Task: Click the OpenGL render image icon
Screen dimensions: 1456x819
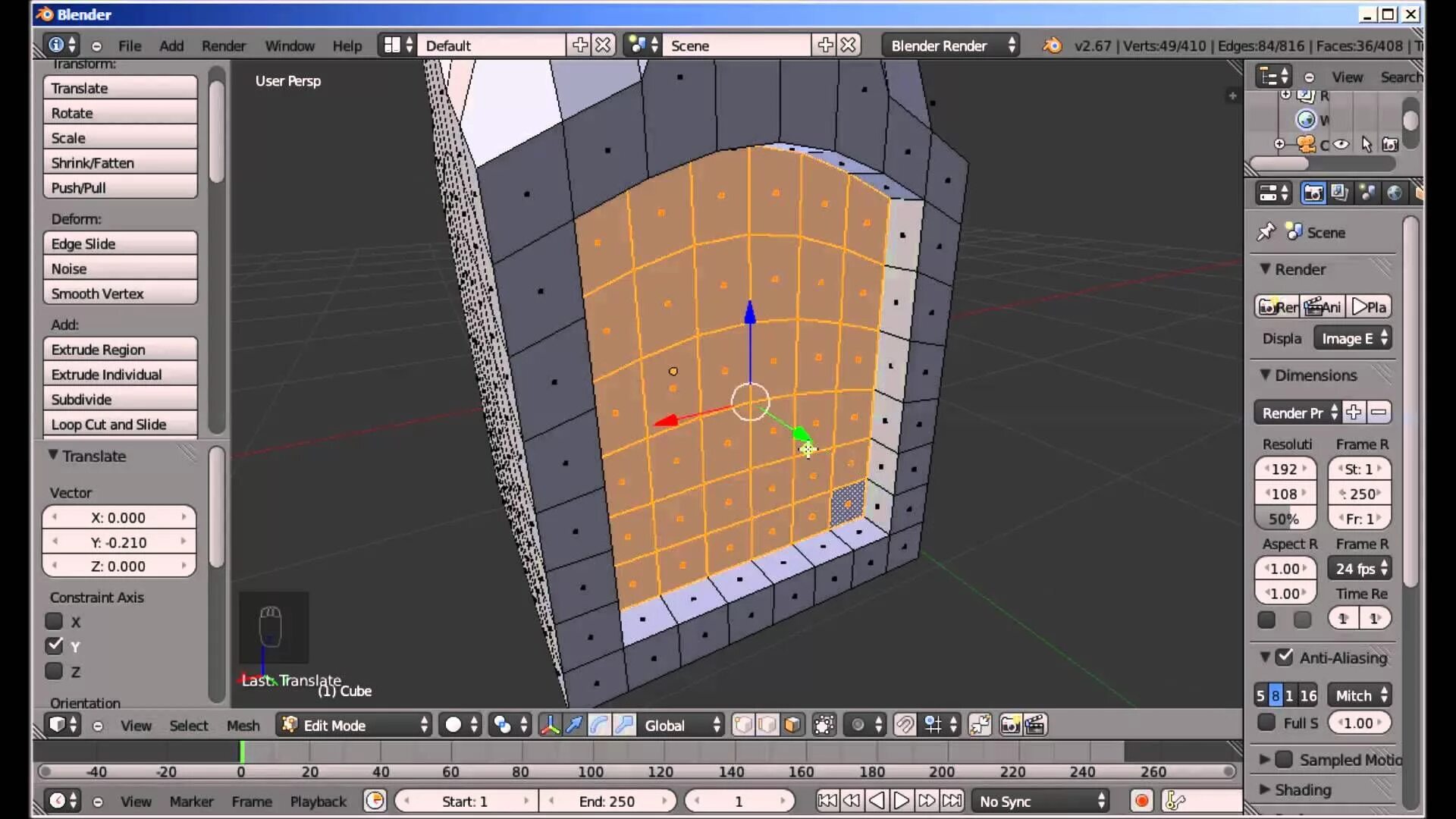Action: click(1010, 725)
